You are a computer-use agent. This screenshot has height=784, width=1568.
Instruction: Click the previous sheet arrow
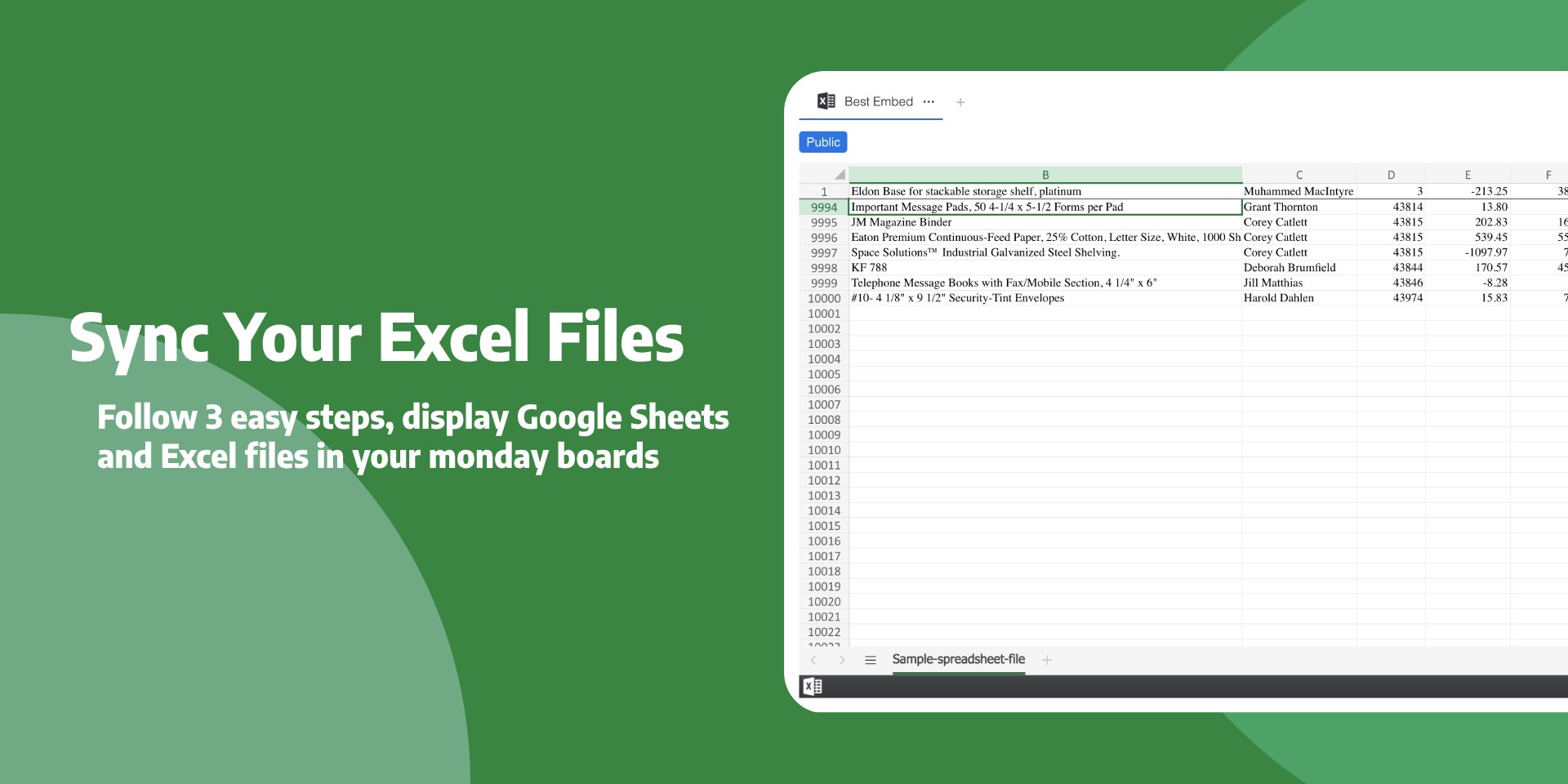(813, 660)
